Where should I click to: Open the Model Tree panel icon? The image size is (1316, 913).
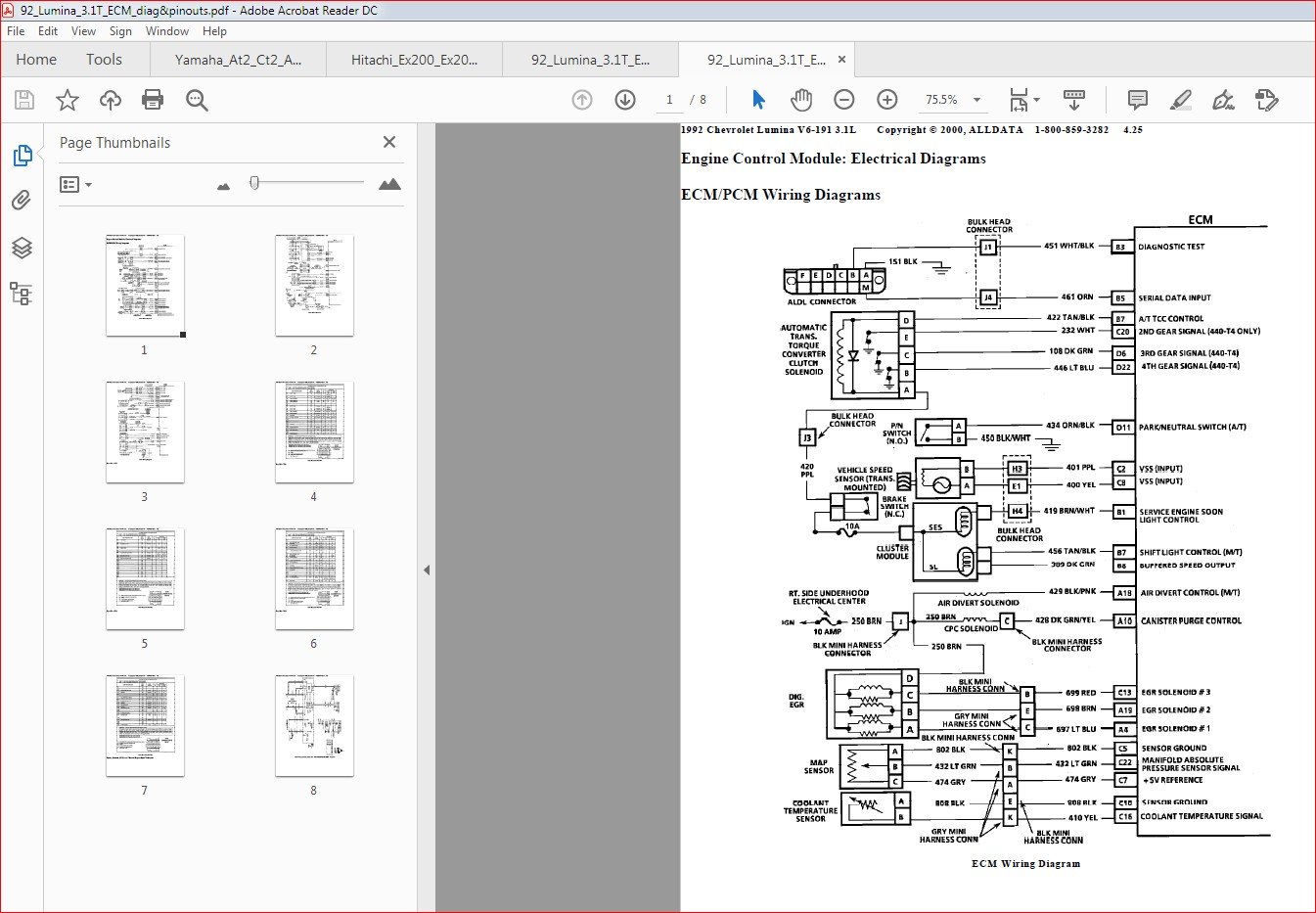pyautogui.click(x=21, y=293)
